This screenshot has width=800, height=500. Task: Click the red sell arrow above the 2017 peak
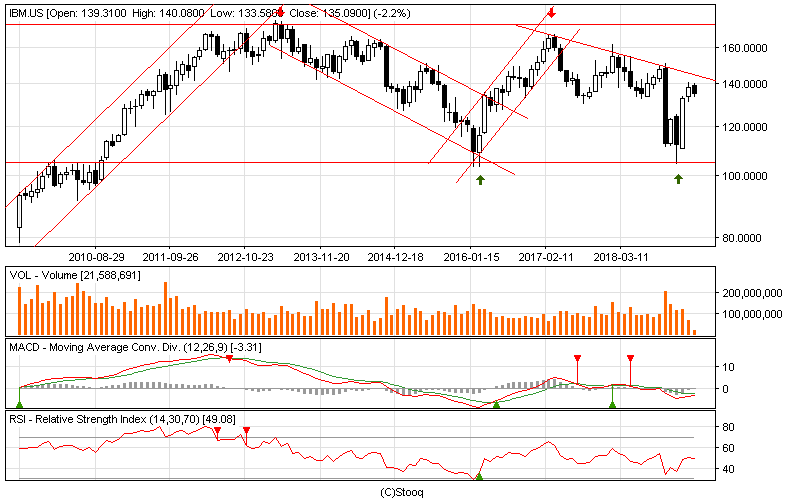551,12
